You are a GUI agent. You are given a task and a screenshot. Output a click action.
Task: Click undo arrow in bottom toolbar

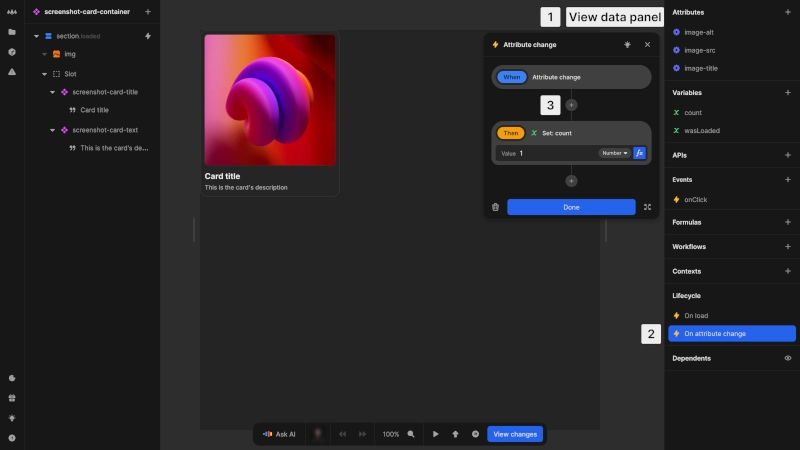pyautogui.click(x=342, y=434)
